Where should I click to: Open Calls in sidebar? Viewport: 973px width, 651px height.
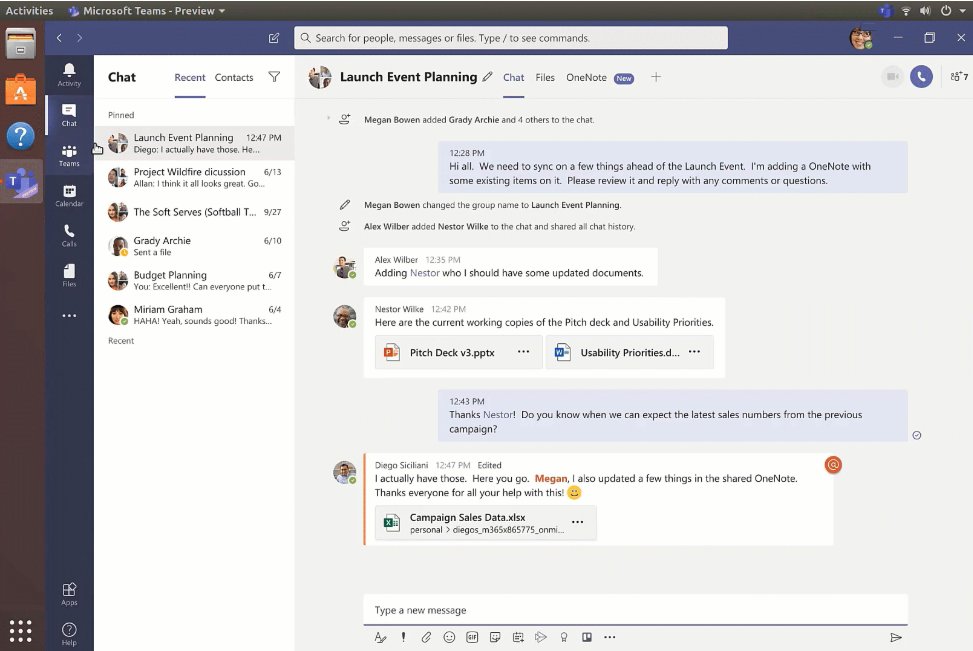click(69, 235)
